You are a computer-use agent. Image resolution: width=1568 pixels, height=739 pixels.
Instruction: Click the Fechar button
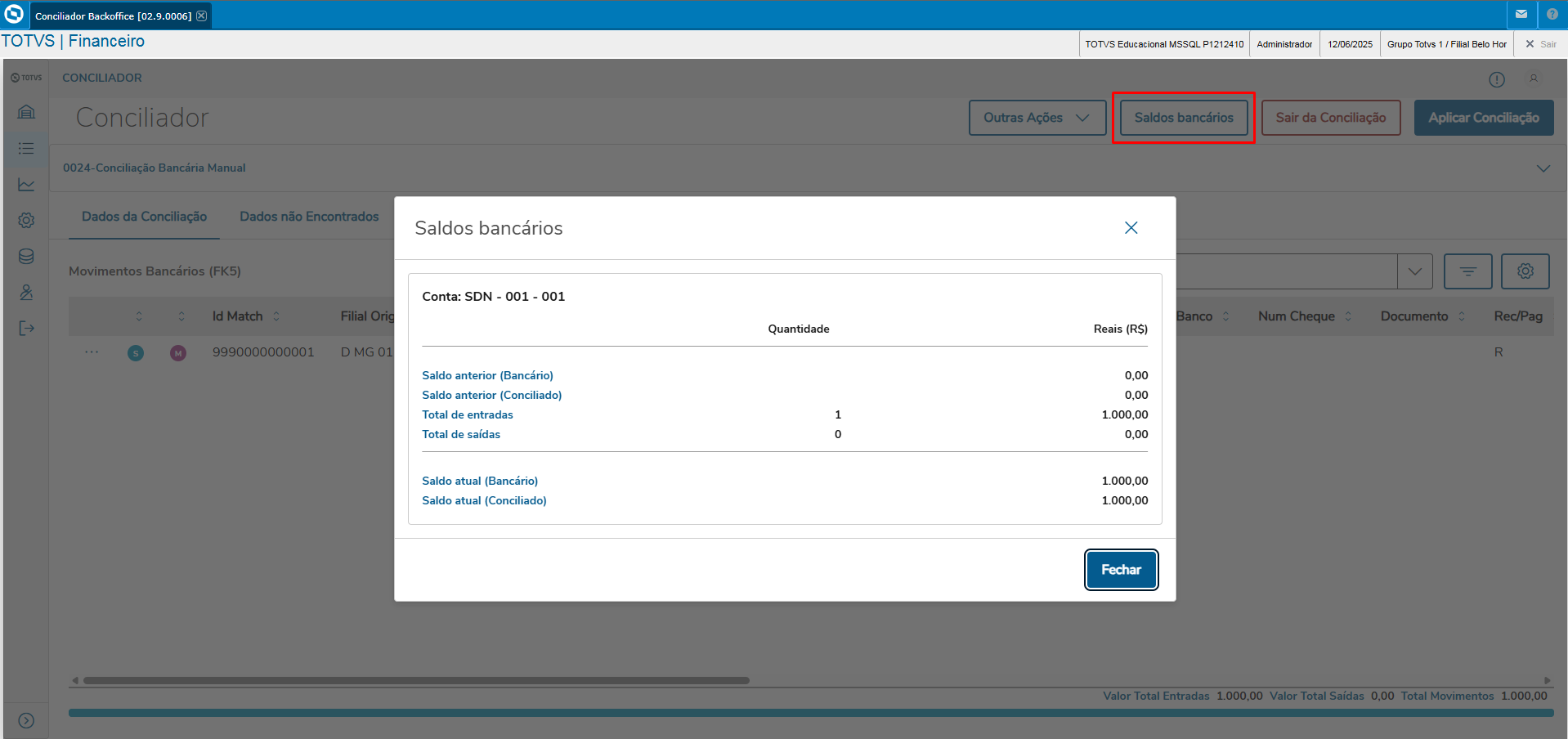pos(1121,570)
